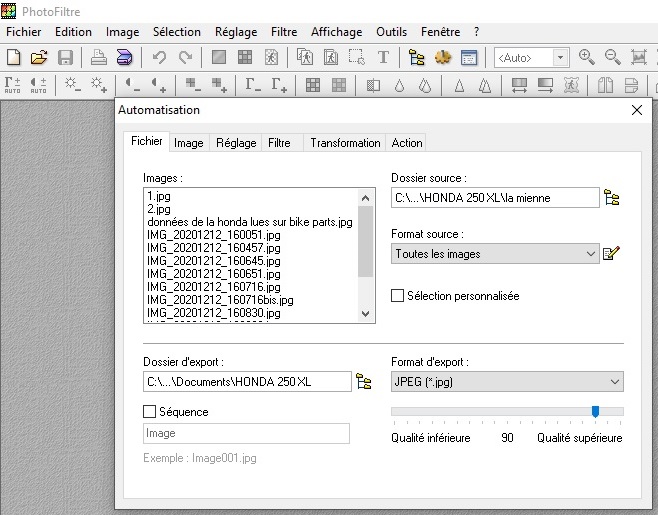Open the Format source dropdown
The image size is (658, 515).
tap(494, 254)
